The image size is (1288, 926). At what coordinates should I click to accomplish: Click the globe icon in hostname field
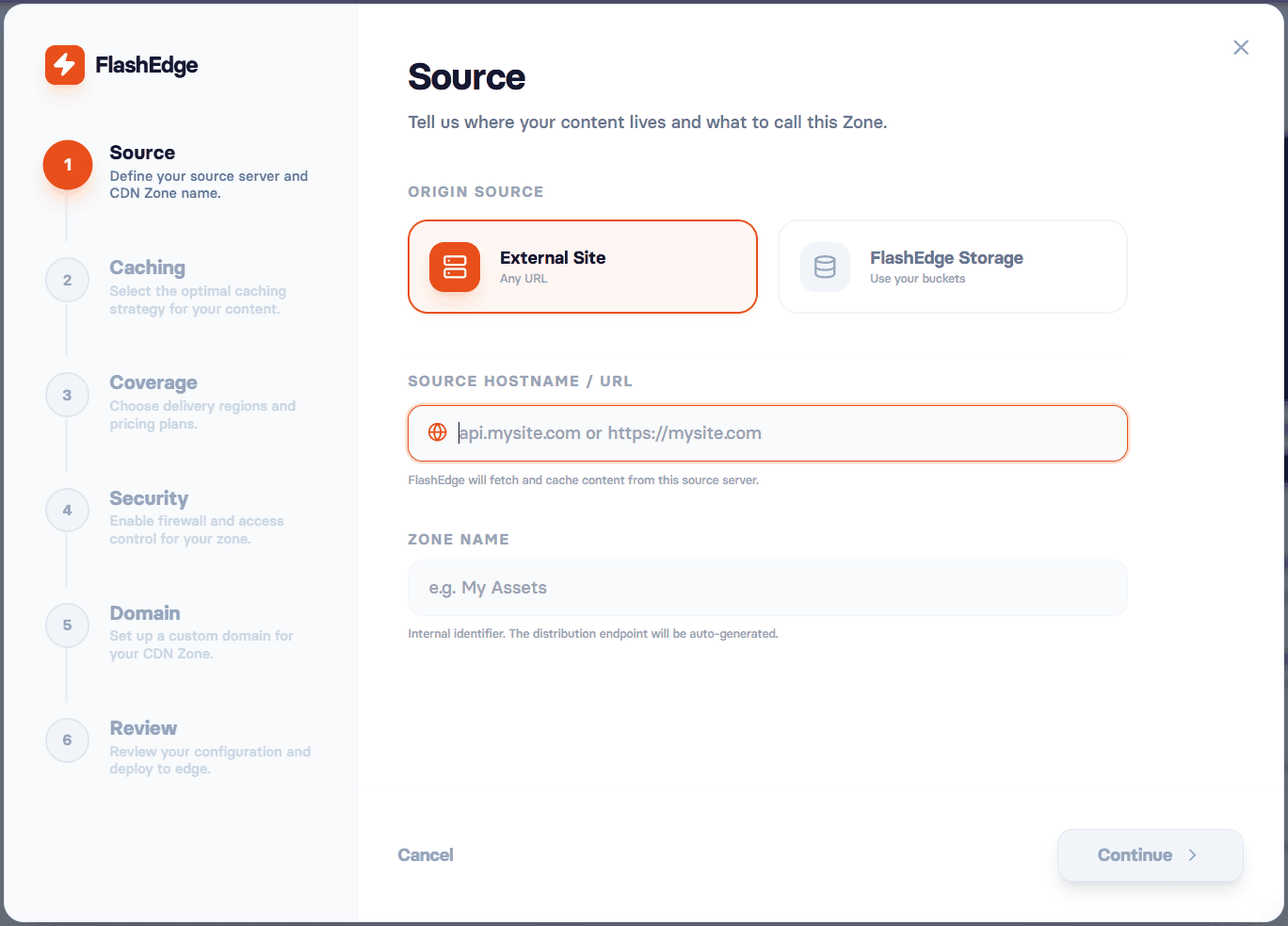point(438,432)
